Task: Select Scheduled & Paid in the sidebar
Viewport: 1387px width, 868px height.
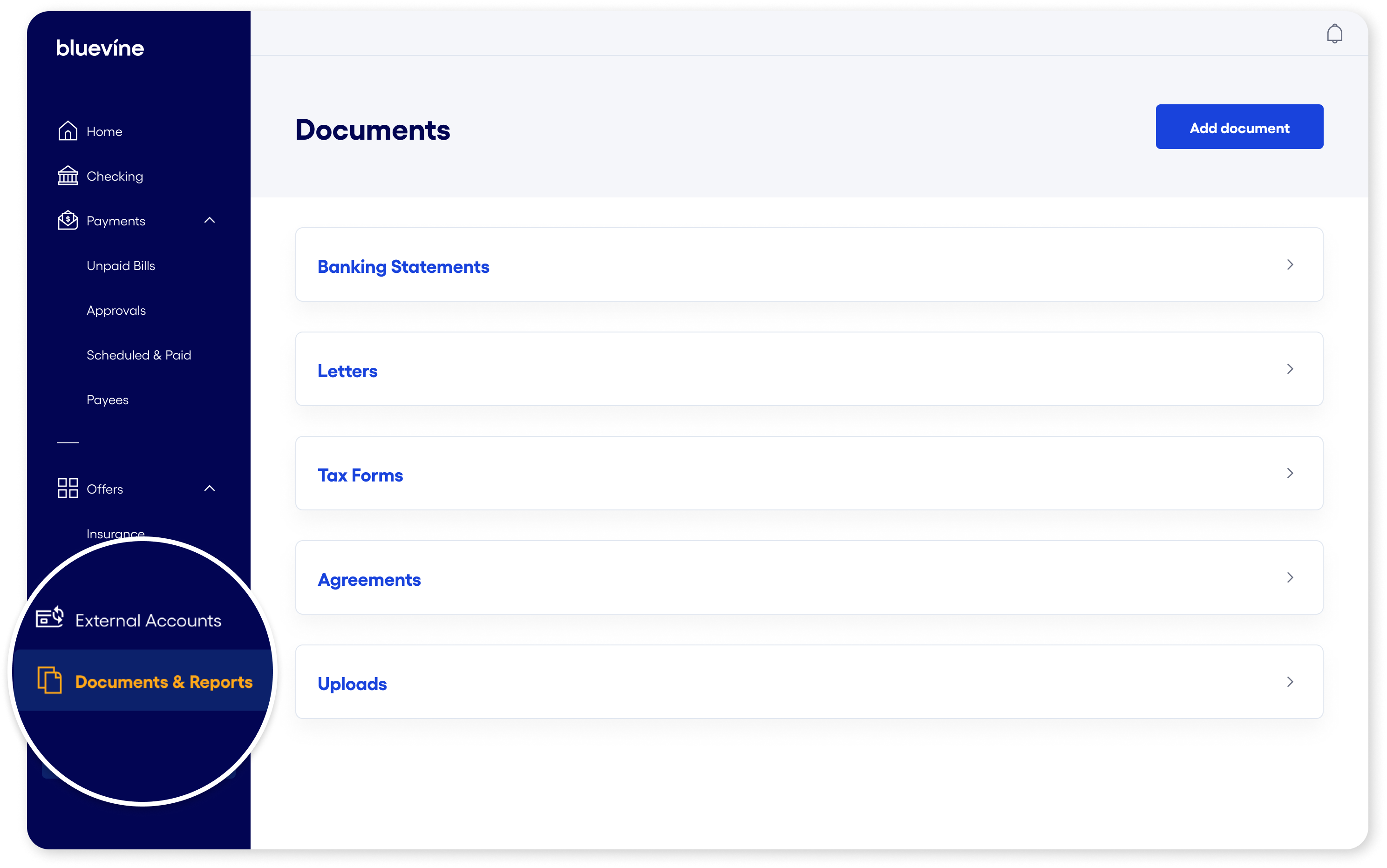Action: click(138, 354)
